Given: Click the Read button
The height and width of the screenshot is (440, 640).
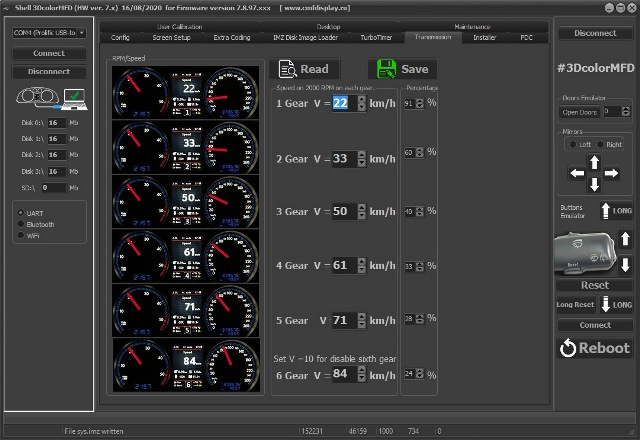Looking at the screenshot, I should coord(304,69).
